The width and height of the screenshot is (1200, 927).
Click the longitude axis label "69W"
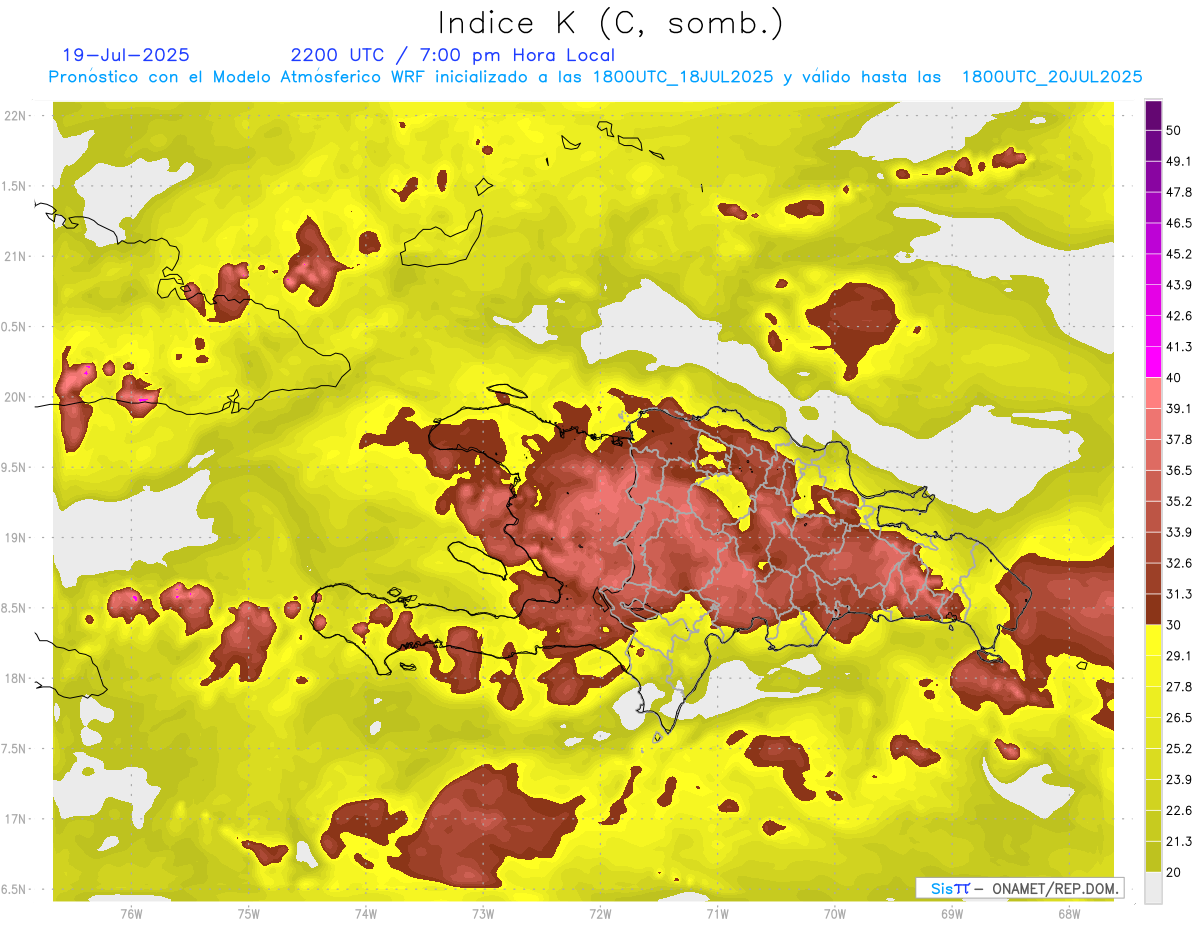[952, 914]
